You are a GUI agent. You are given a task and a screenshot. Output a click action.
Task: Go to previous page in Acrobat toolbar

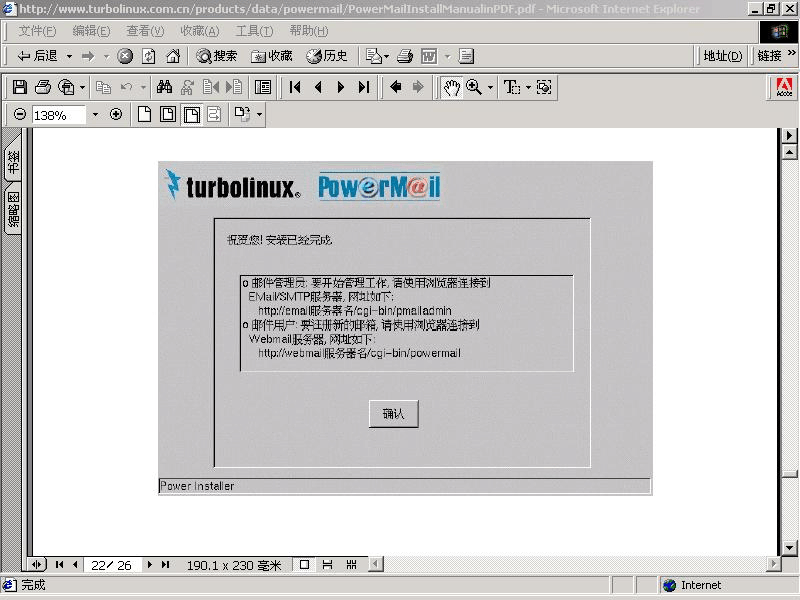(318, 87)
